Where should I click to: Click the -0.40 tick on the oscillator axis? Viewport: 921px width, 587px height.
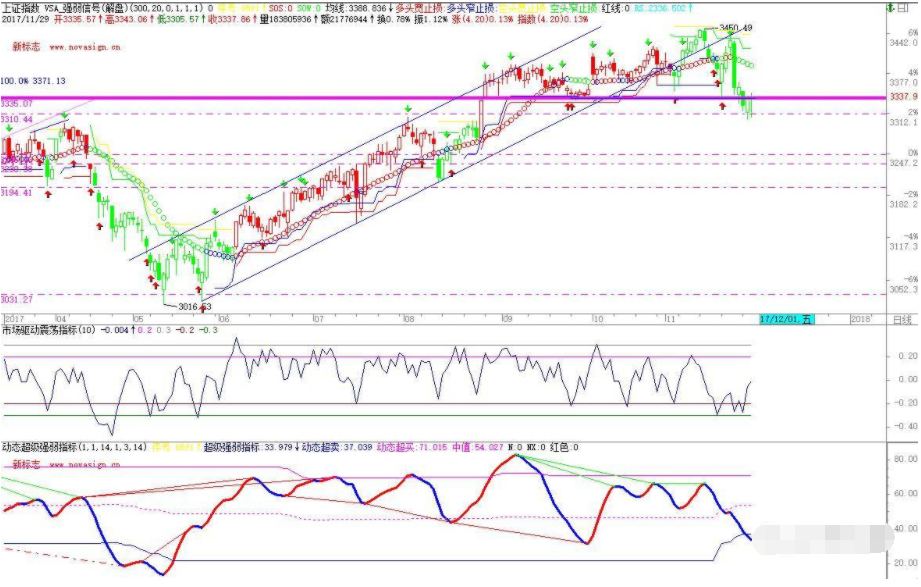pos(907,426)
